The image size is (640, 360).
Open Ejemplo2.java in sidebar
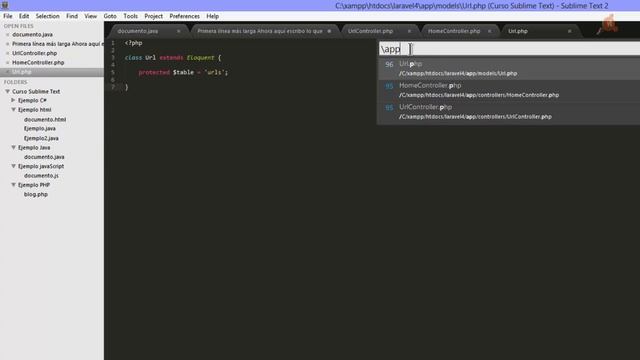pyautogui.click(x=41, y=138)
